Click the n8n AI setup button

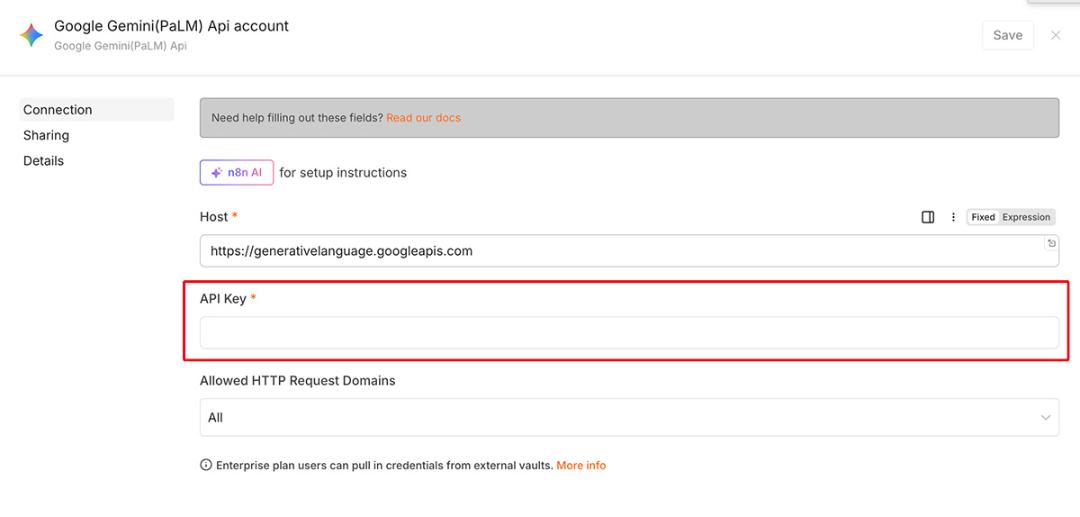point(237,173)
